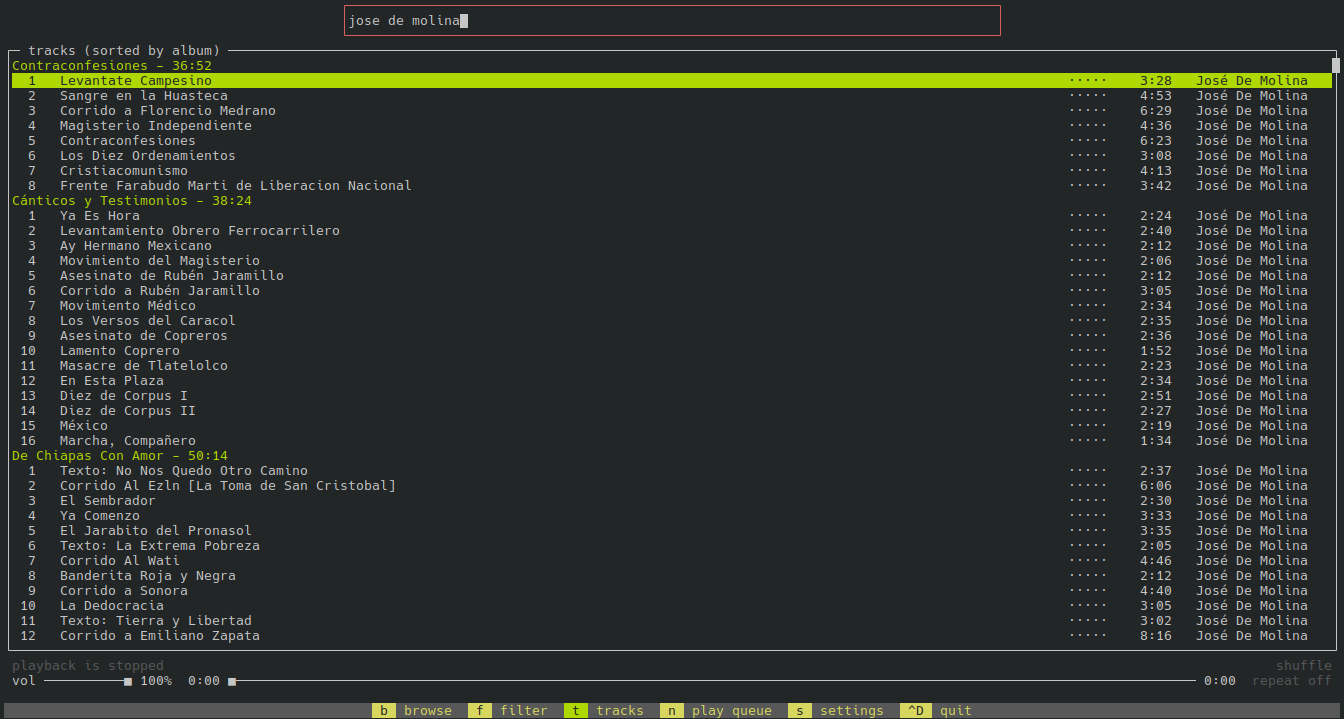The image size is (1344, 719).
Task: Select track 'Movimiento del Magisterio'
Action: point(672,261)
